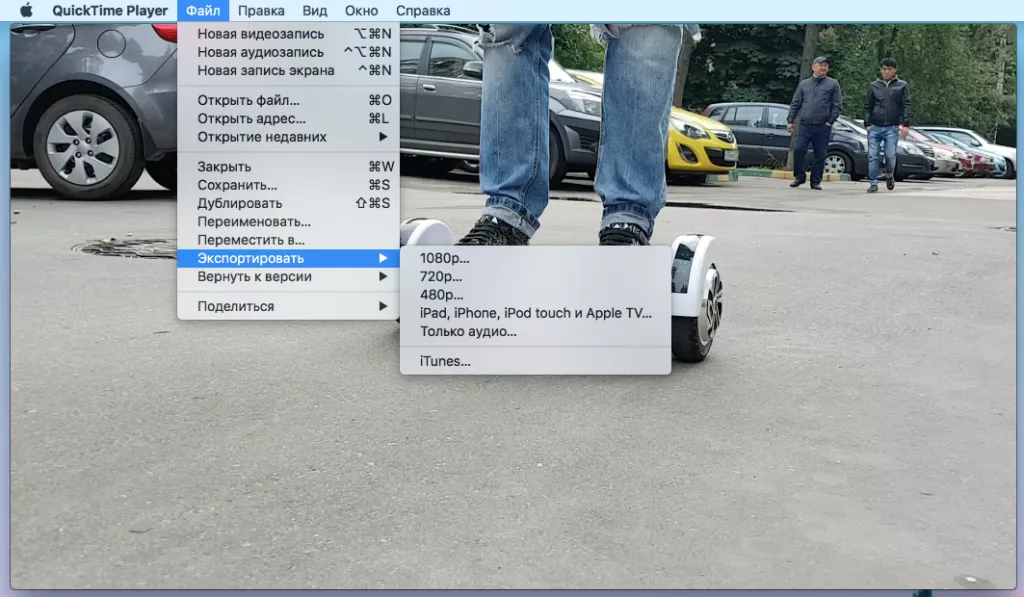The image size is (1024, 597).
Task: Start Новая запись экрана
Action: click(265, 70)
